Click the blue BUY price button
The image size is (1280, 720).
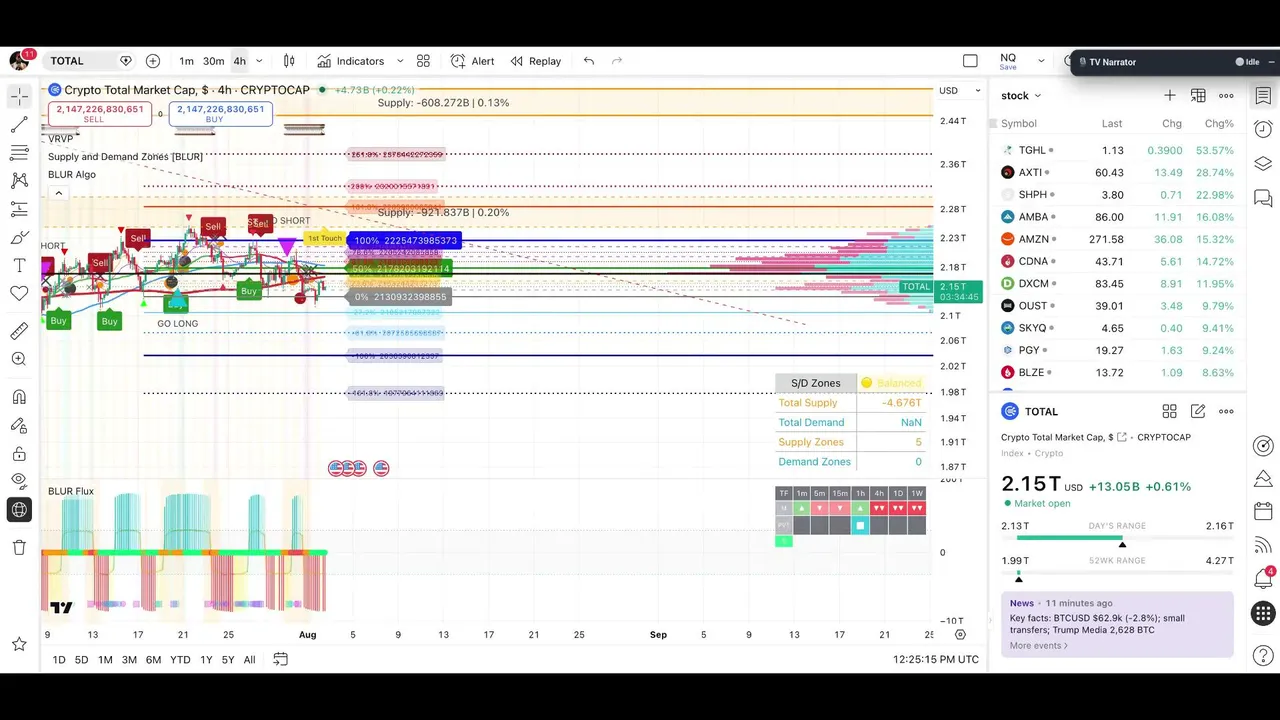[x=221, y=114]
